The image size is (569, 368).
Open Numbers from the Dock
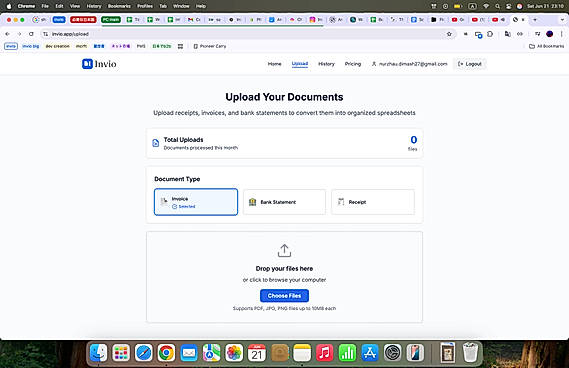coord(347,352)
